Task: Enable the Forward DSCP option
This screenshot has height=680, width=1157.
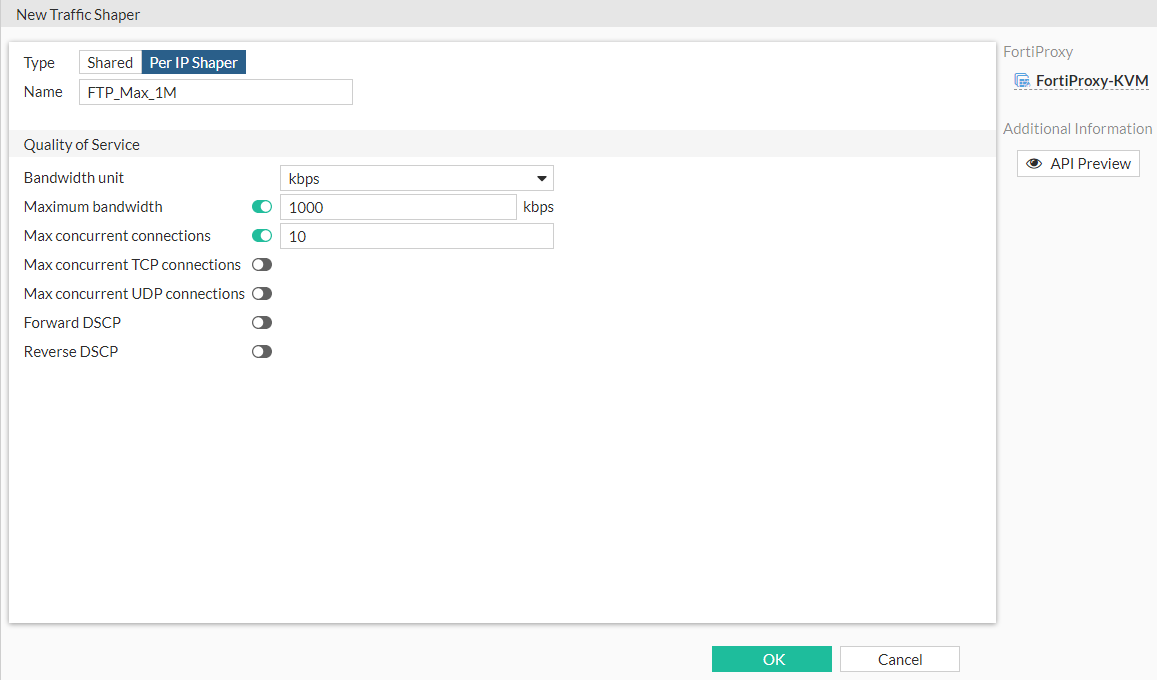Action: pos(261,322)
